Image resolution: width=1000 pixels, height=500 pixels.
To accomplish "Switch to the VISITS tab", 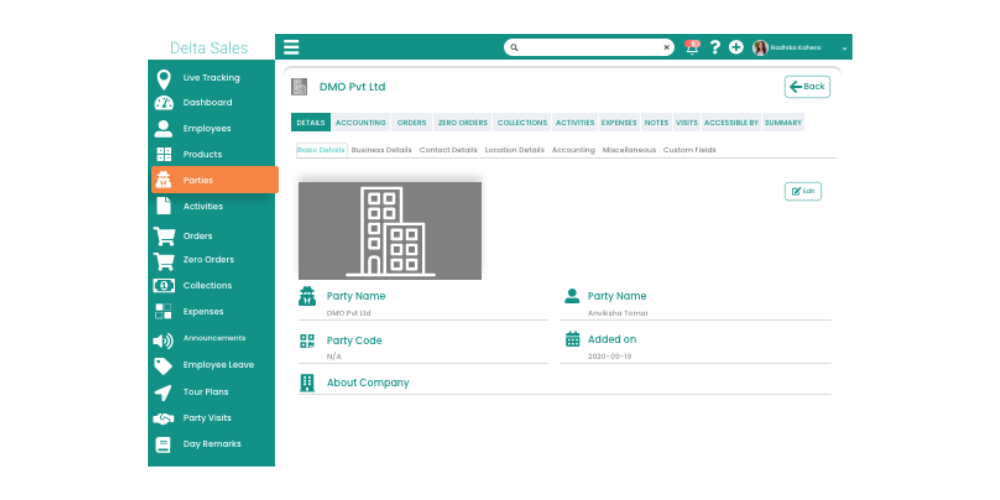I will (x=687, y=122).
